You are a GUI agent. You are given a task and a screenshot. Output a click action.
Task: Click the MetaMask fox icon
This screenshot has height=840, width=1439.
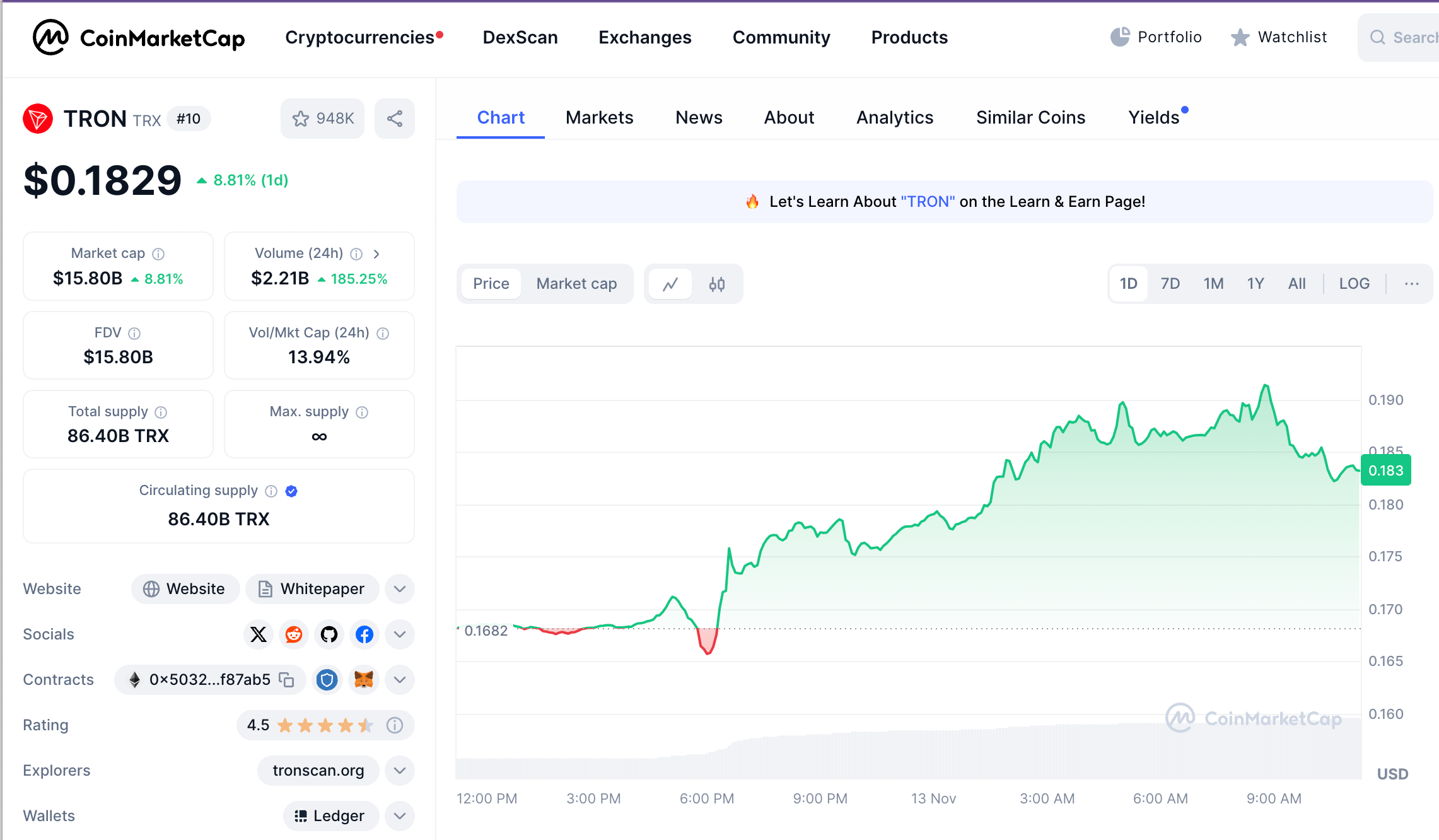pos(364,680)
